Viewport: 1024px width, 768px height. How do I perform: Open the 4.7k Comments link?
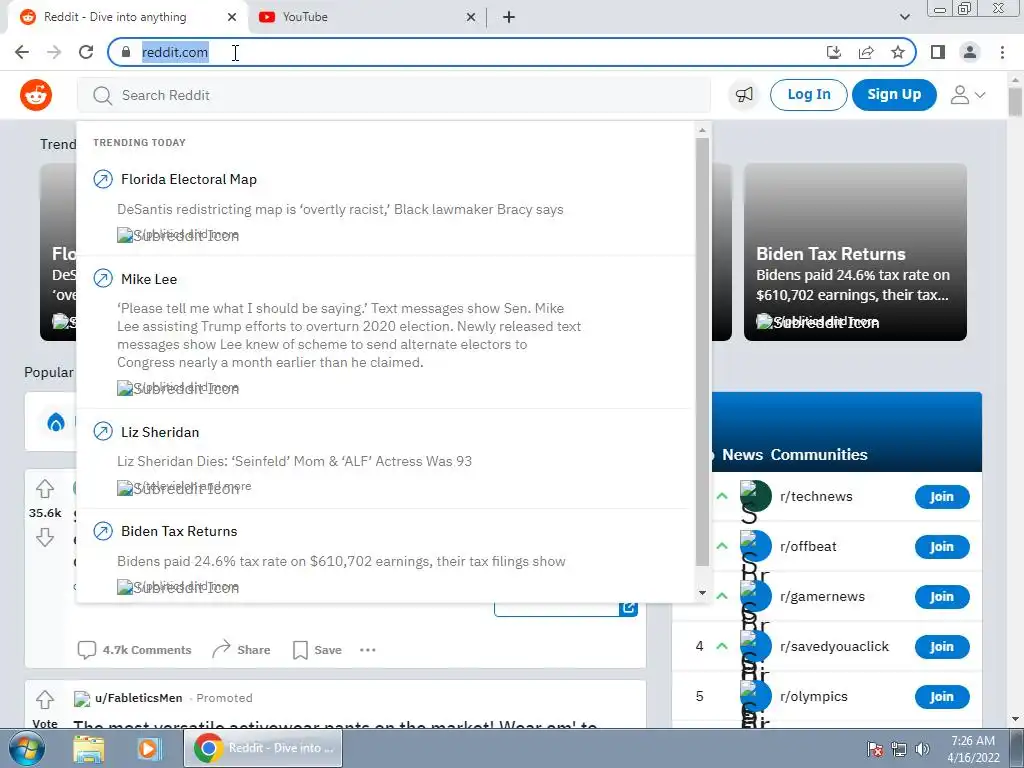[135, 650]
